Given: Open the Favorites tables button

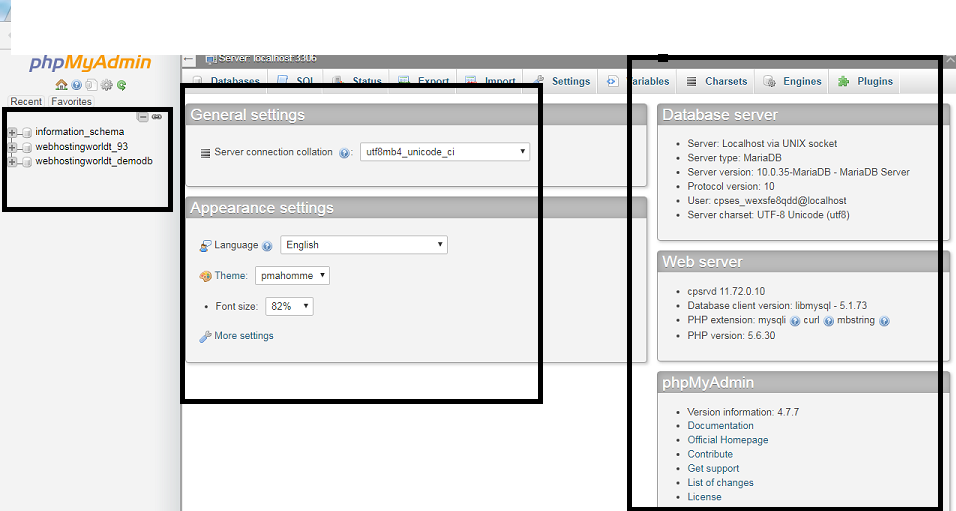Looking at the screenshot, I should (71, 101).
